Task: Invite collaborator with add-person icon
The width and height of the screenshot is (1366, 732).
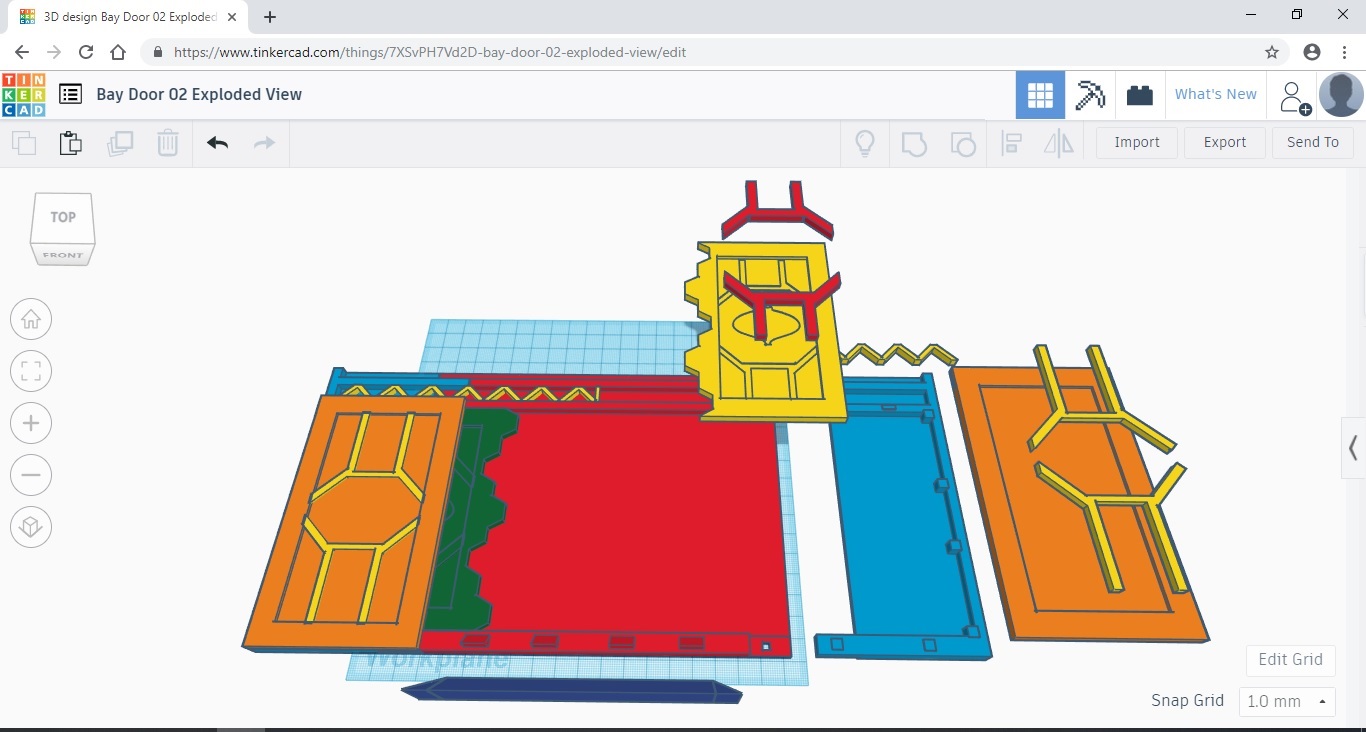Action: [1293, 97]
